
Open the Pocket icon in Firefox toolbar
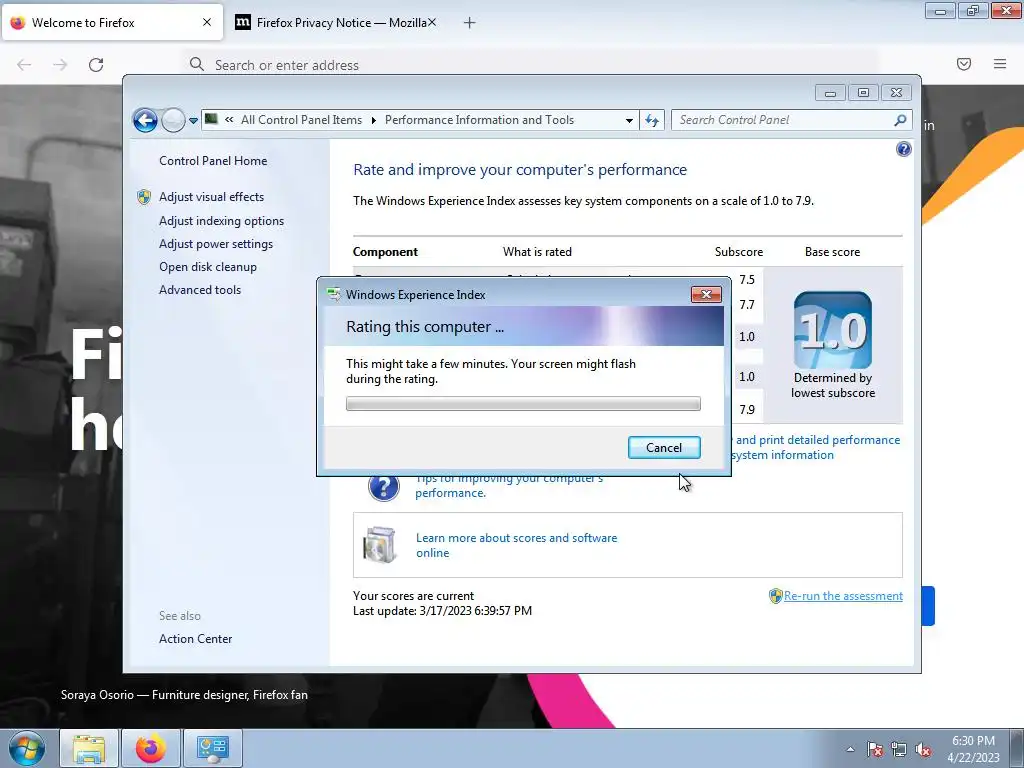[964, 64]
